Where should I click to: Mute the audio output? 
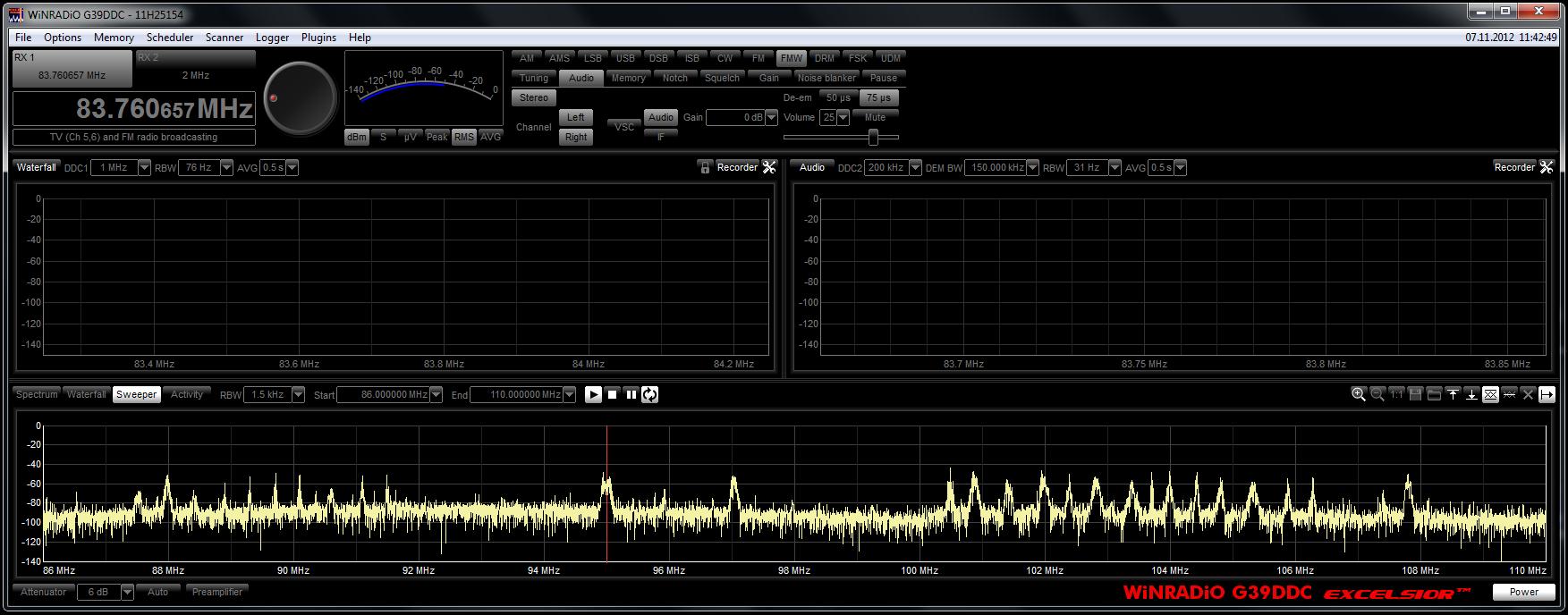pyautogui.click(x=876, y=117)
